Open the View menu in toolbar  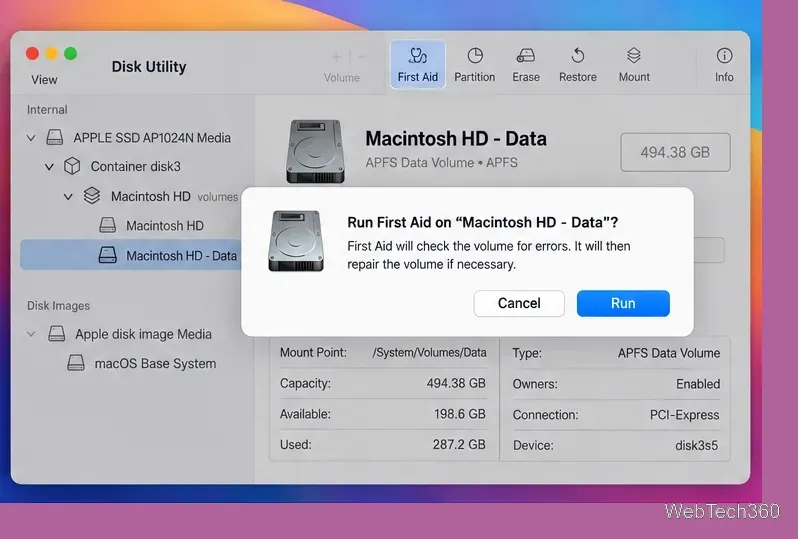tap(44, 80)
